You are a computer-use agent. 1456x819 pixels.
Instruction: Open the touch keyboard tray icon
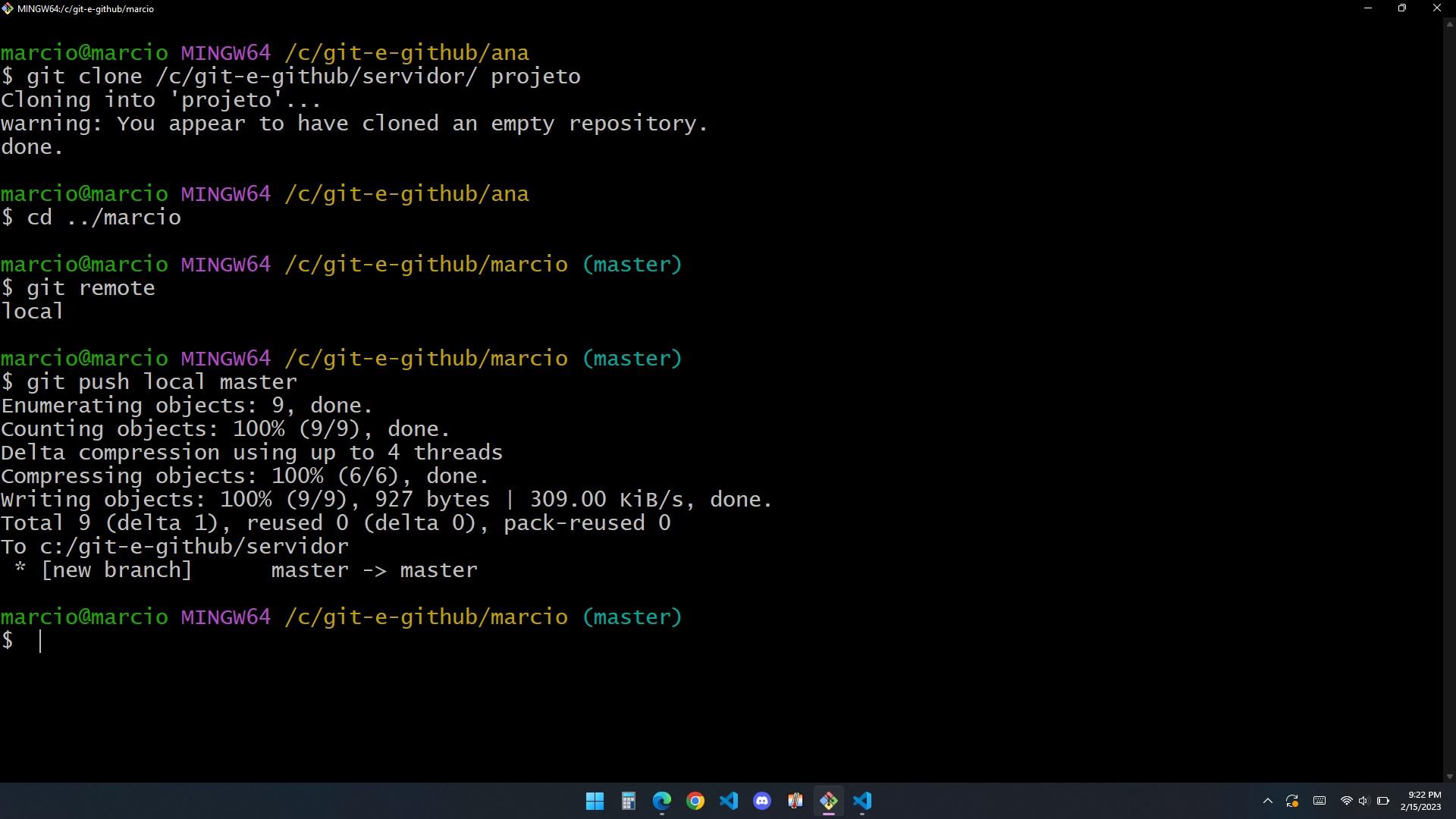(1319, 801)
